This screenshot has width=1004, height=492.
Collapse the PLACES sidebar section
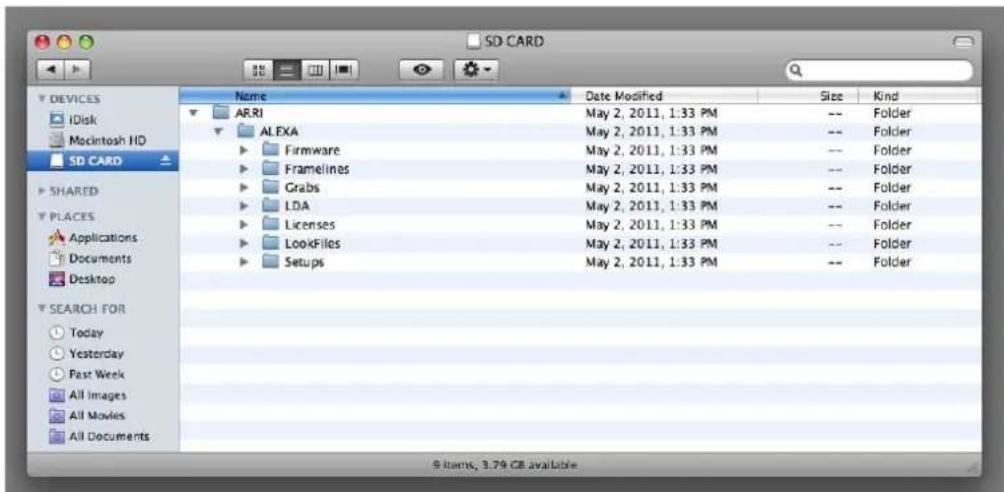42,217
